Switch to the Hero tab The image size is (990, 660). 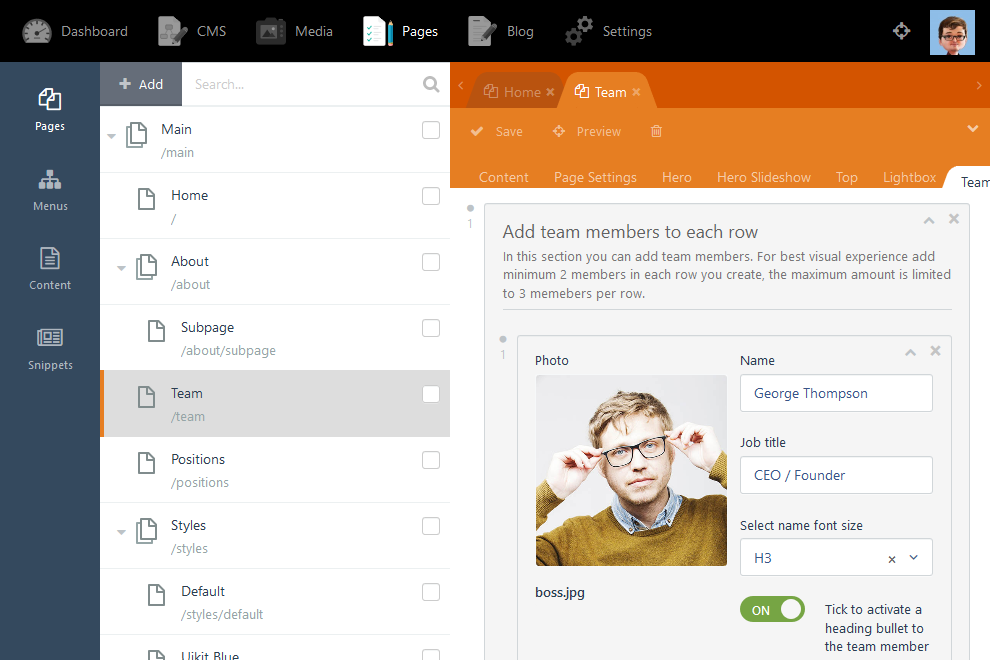pos(677,177)
